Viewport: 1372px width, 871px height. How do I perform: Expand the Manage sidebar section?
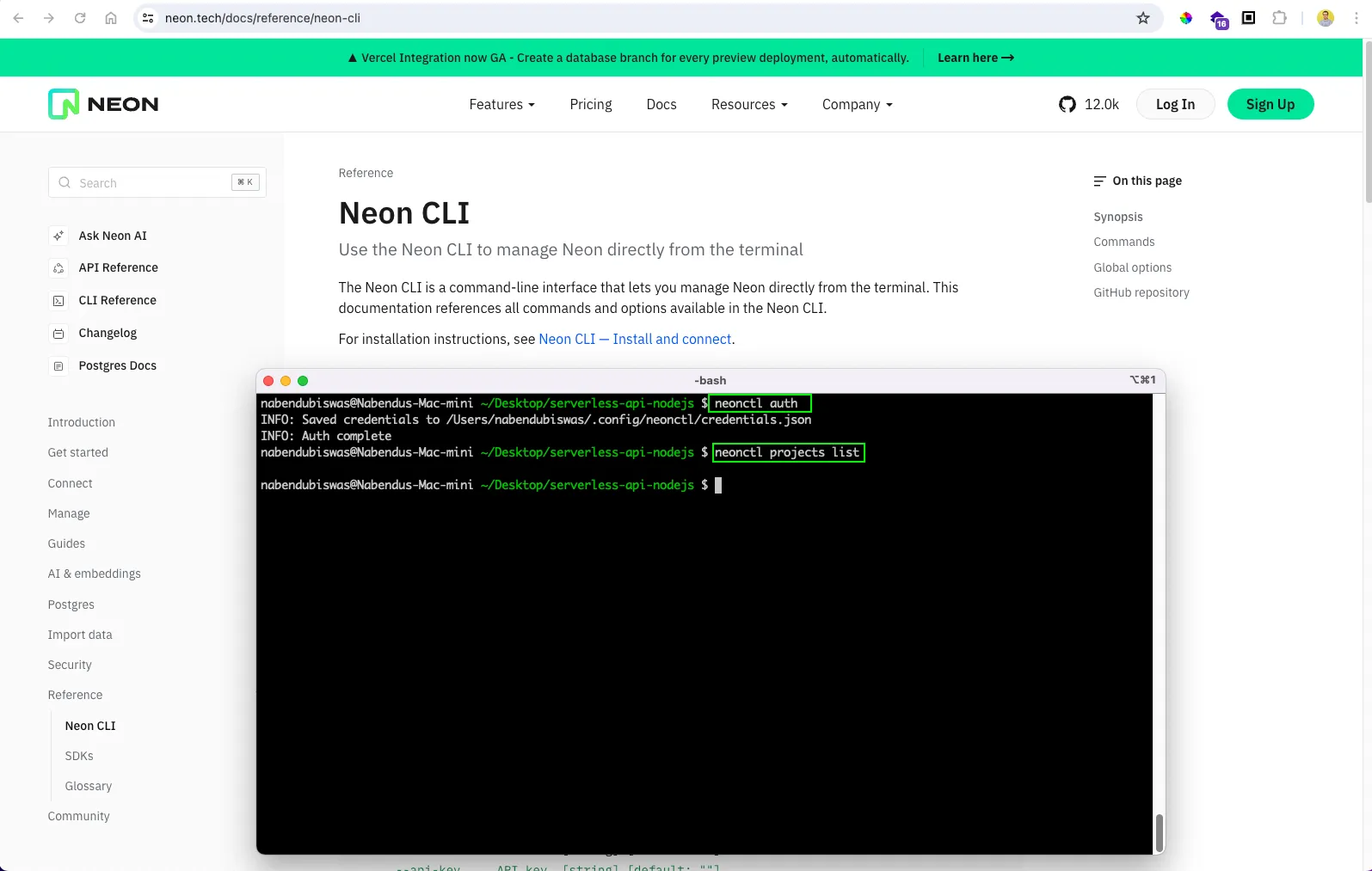click(69, 513)
